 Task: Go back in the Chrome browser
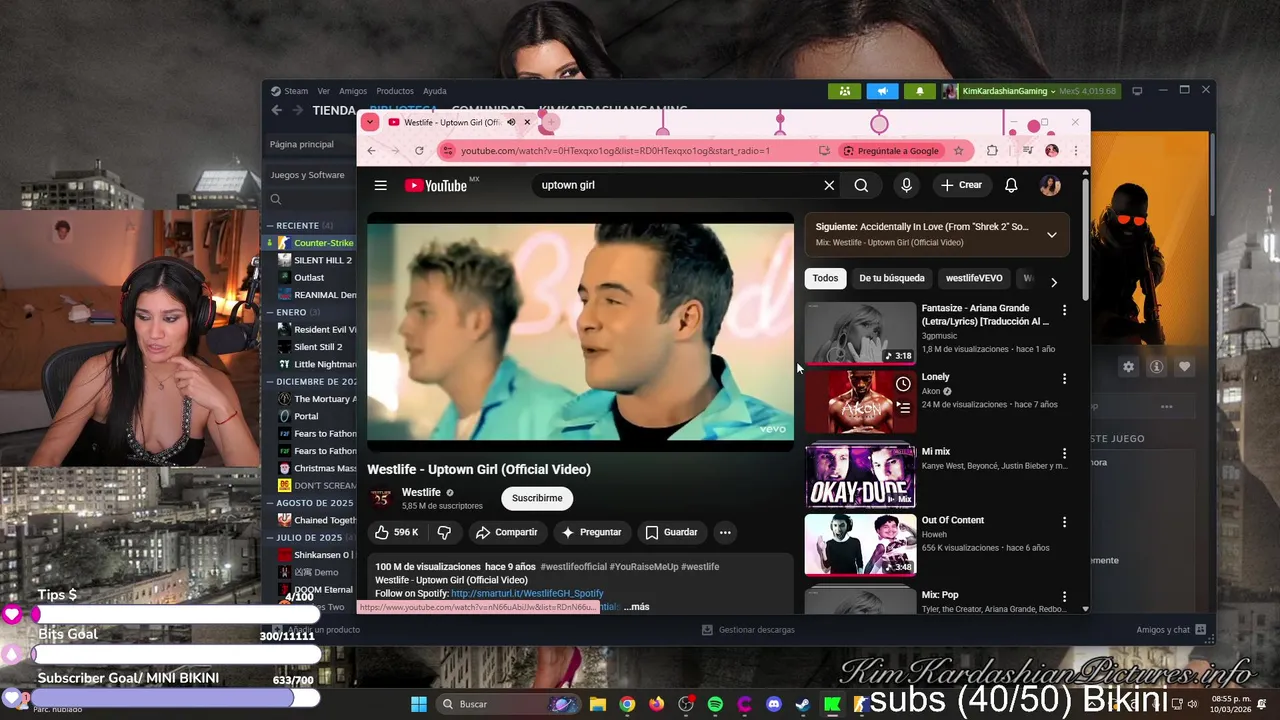(x=371, y=151)
